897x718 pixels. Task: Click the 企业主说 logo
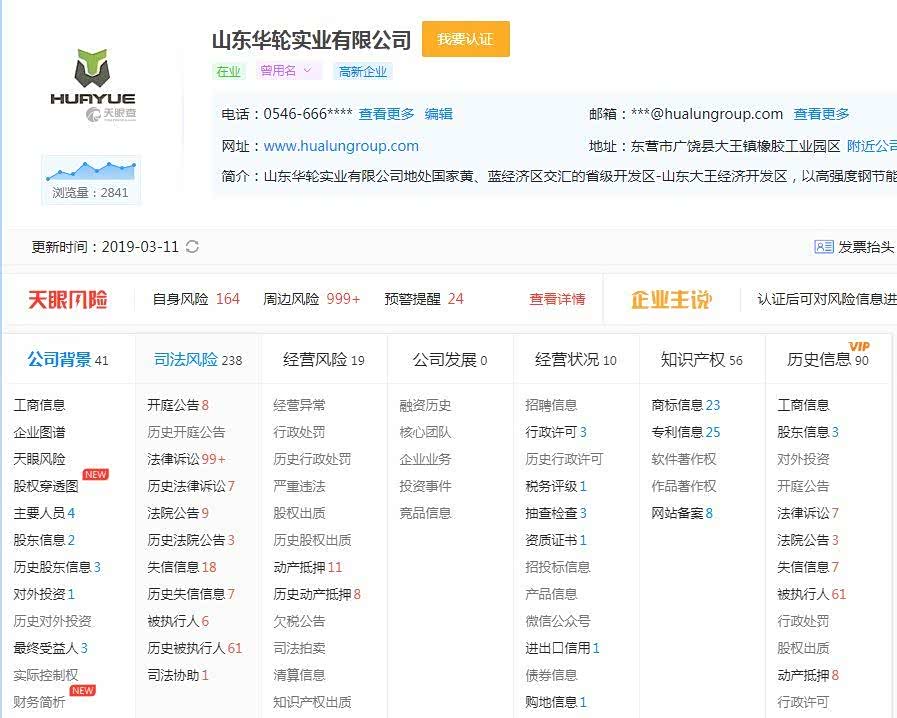671,299
